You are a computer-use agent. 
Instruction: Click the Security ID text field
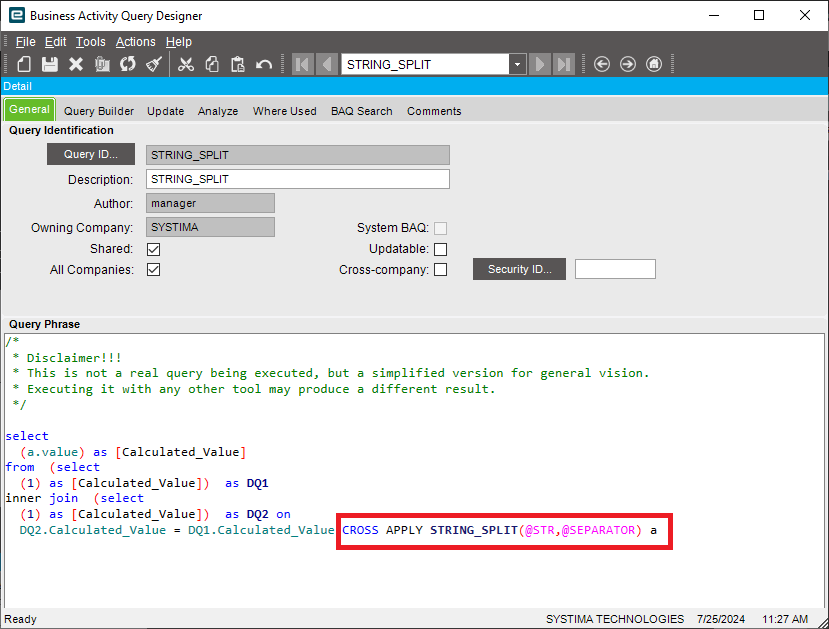[615, 269]
